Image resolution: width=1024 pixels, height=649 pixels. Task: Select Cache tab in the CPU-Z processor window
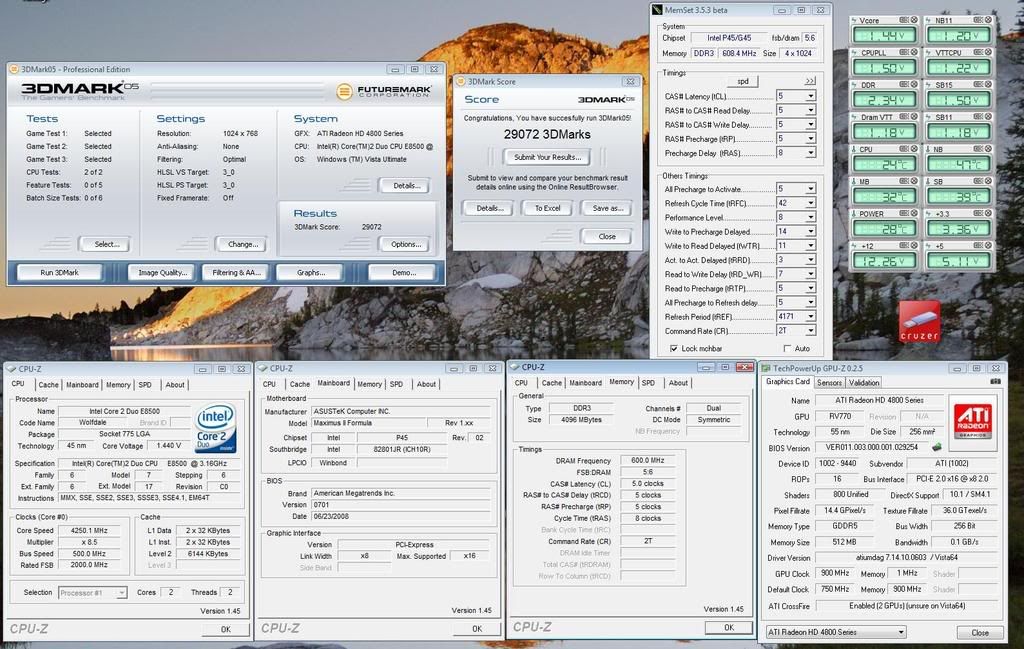coord(48,385)
